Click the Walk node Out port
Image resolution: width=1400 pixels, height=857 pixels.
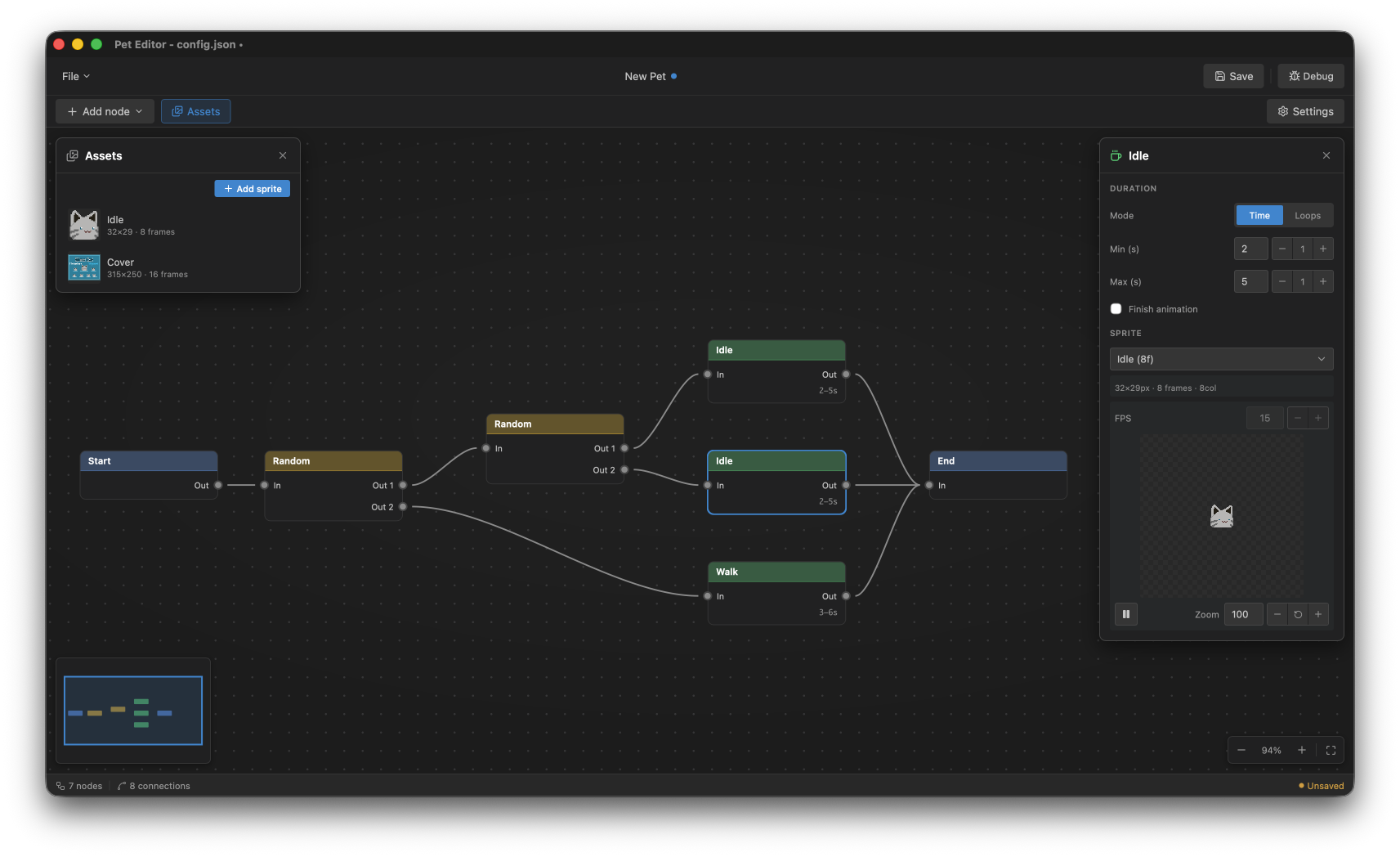pyautogui.click(x=846, y=596)
